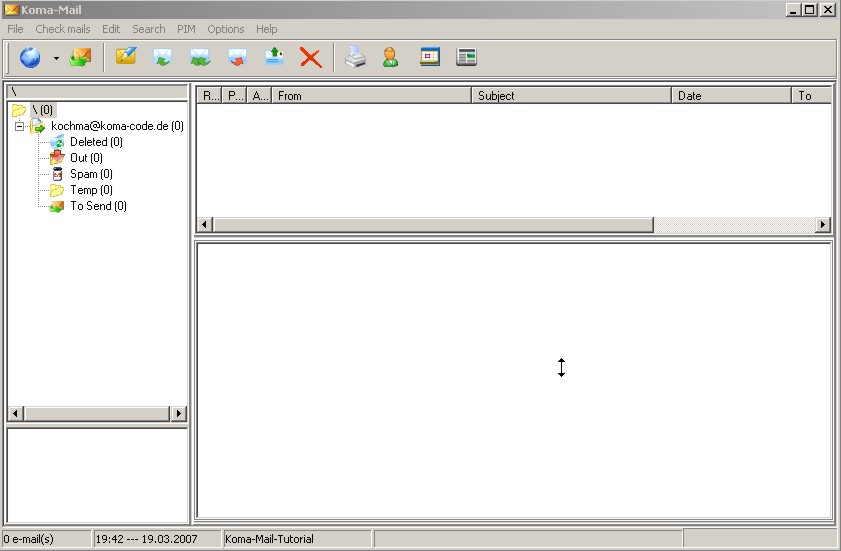Sort by the R... column header
The image size is (841, 551).
point(210,95)
